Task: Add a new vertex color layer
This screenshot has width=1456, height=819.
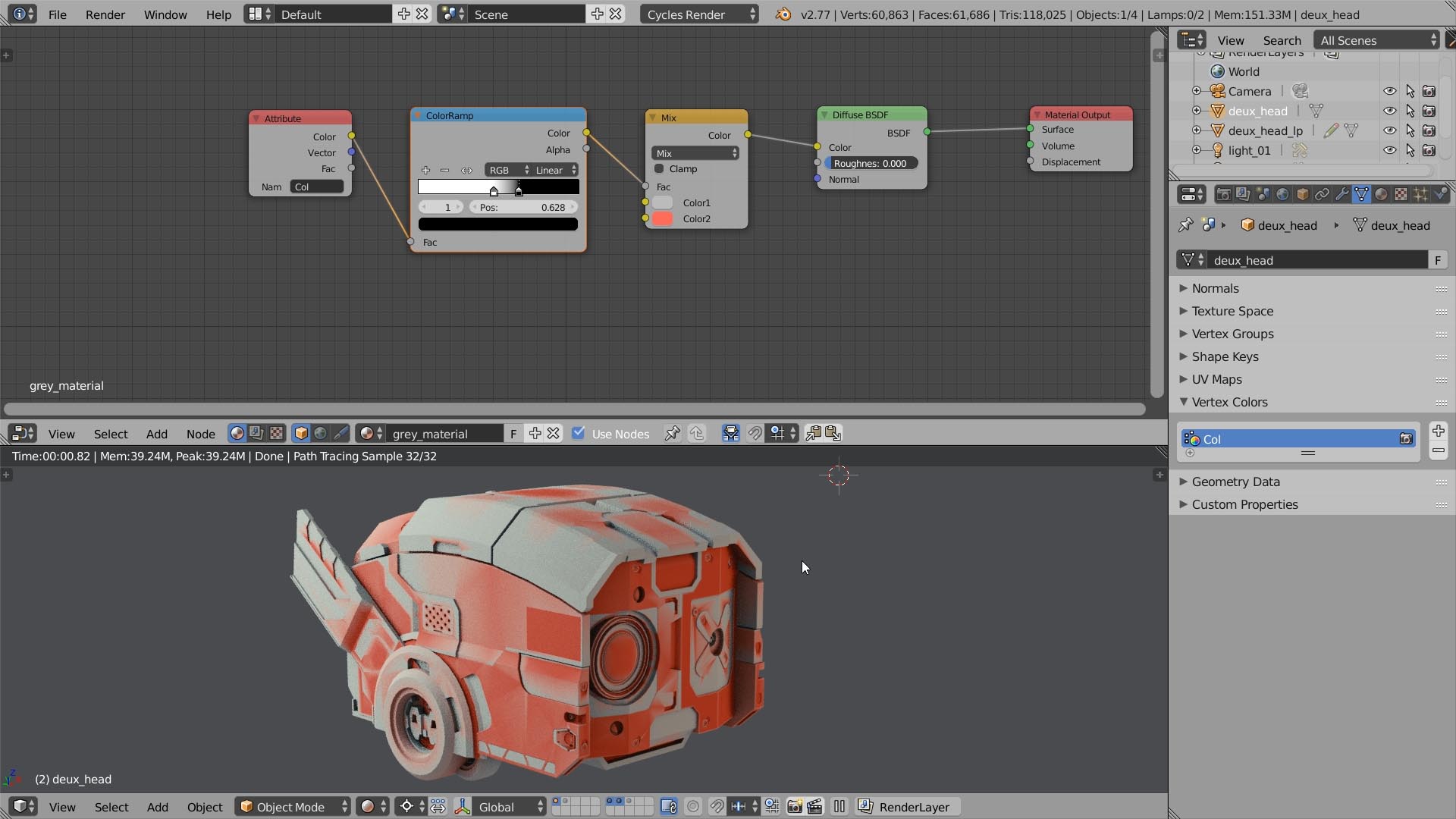Action: point(1439,431)
